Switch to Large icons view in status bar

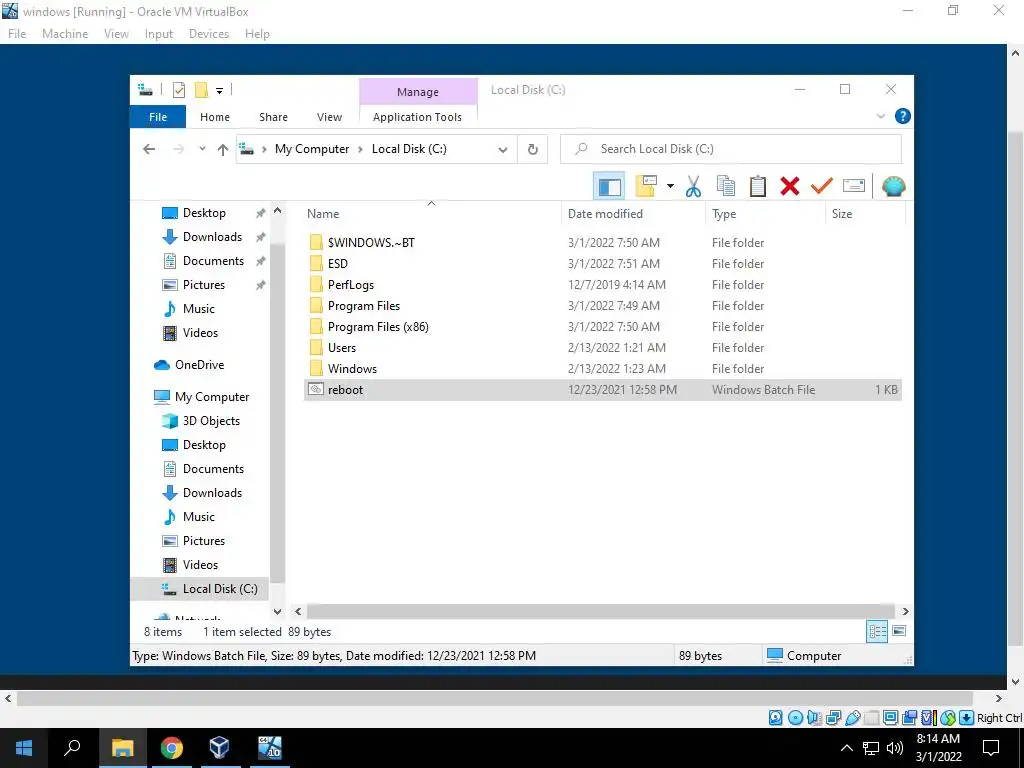899,631
